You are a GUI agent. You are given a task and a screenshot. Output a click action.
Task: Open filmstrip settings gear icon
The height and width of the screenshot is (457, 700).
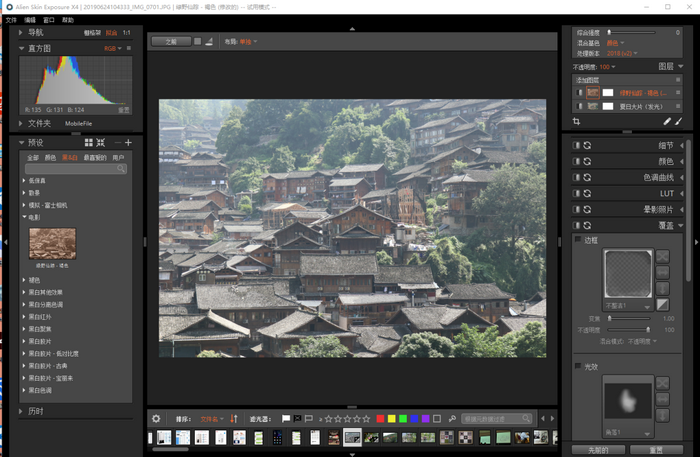pyautogui.click(x=156, y=418)
